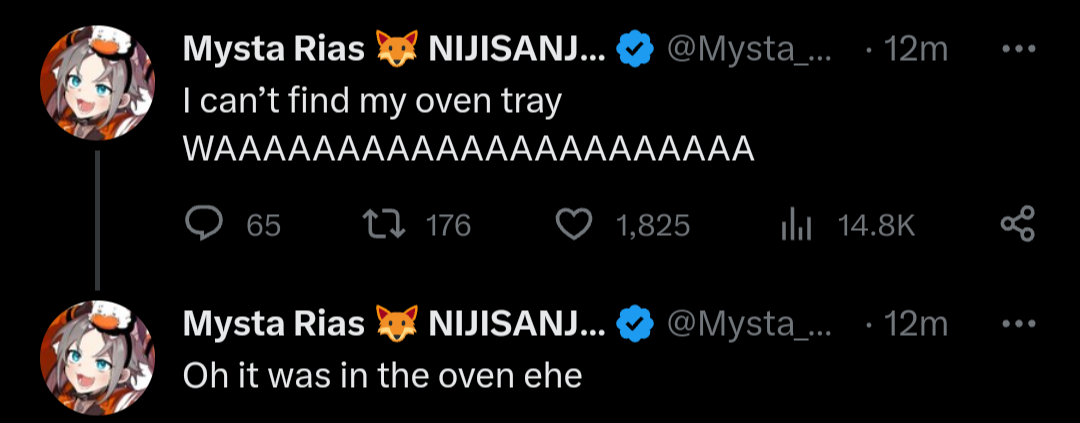1080x423 pixels.
Task: Click the fox emoji in the first tweet's name
Action: point(396,50)
